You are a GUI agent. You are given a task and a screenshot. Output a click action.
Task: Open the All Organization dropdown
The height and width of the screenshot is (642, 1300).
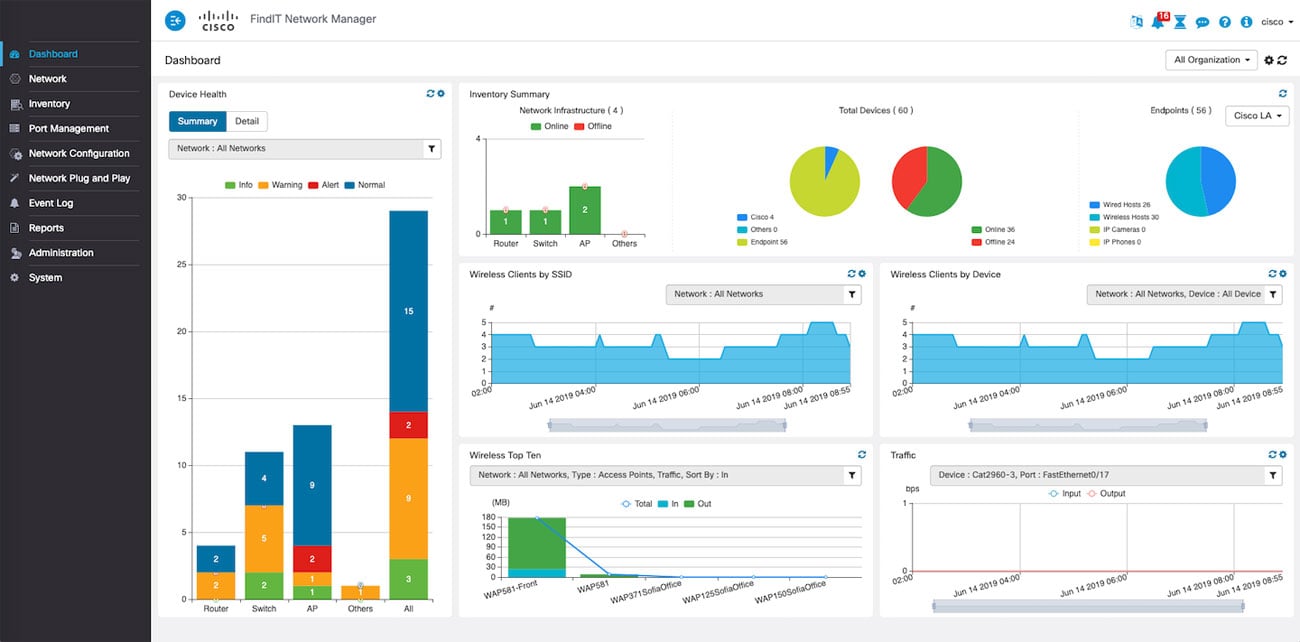click(x=1211, y=60)
